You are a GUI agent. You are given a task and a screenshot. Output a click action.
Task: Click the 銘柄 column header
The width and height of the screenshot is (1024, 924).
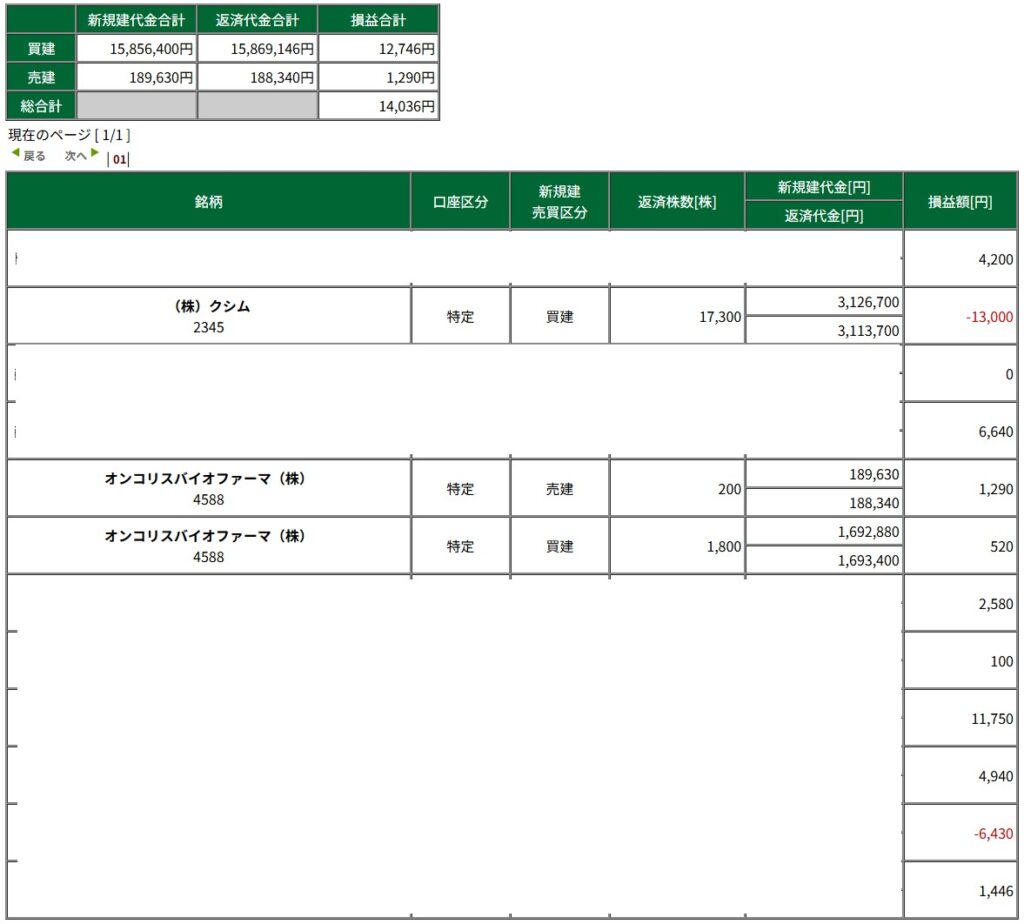[209, 201]
